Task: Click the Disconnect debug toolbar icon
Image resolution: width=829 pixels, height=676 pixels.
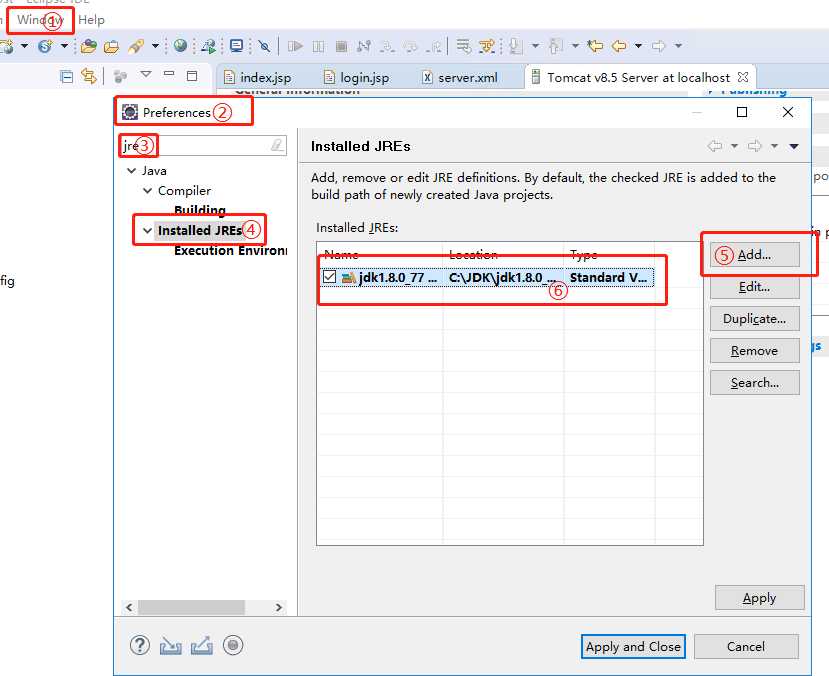Action: click(364, 47)
